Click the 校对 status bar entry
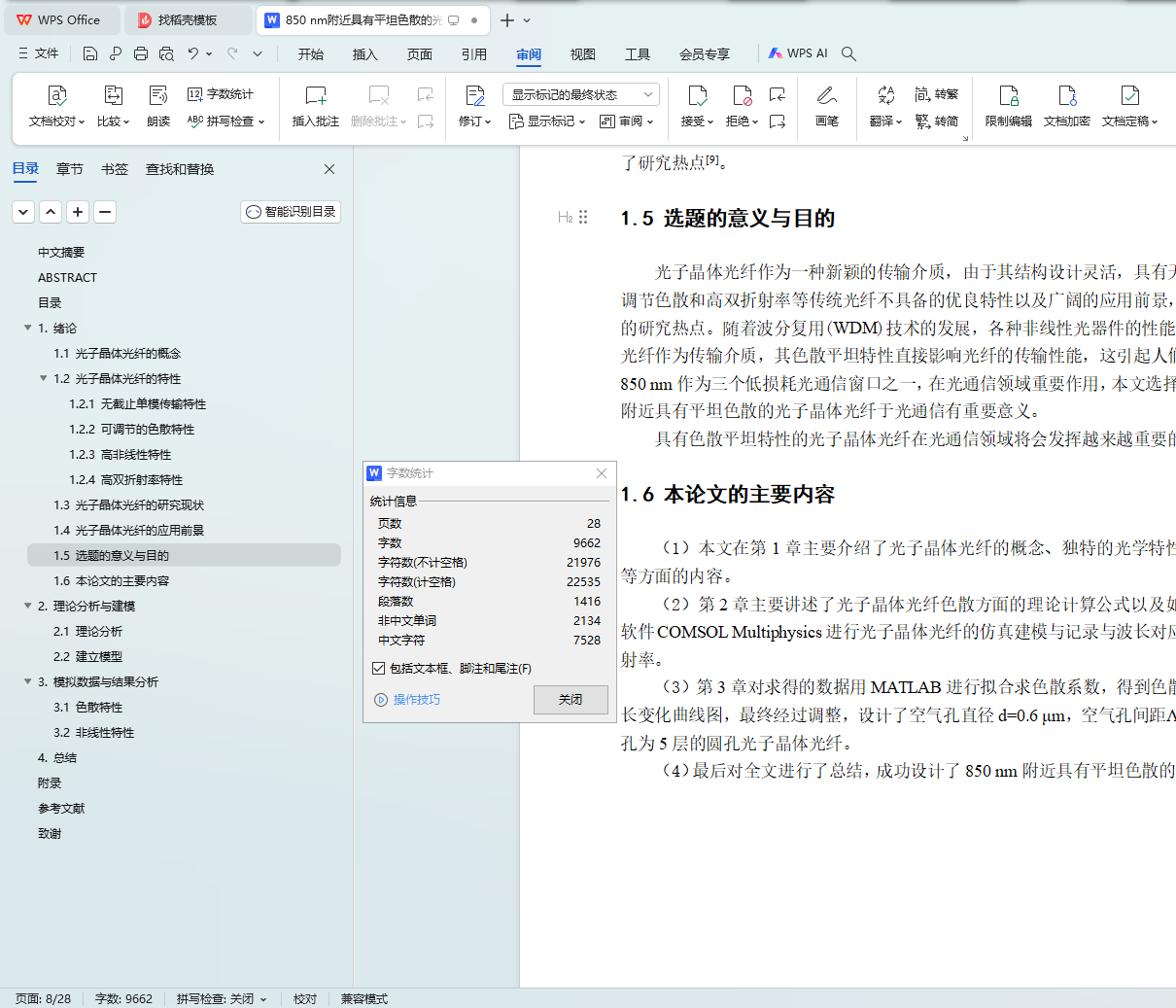This screenshot has height=1008, width=1176. 305,999
